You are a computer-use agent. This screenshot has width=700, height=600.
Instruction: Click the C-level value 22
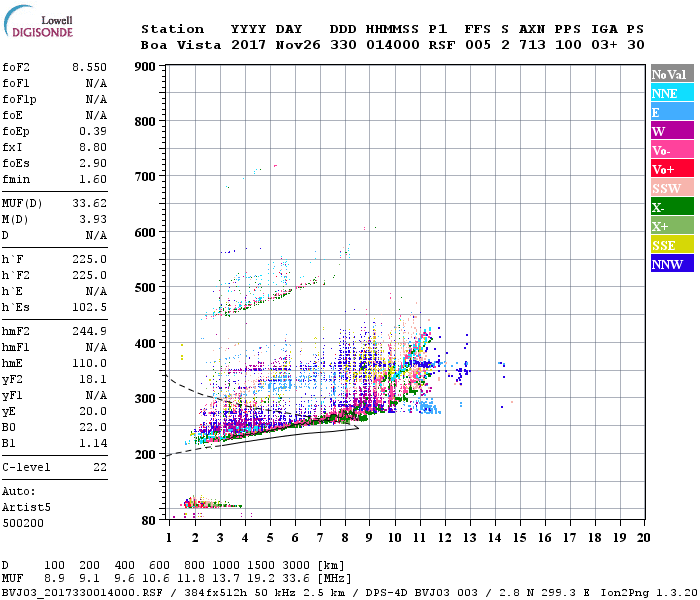tap(100, 467)
